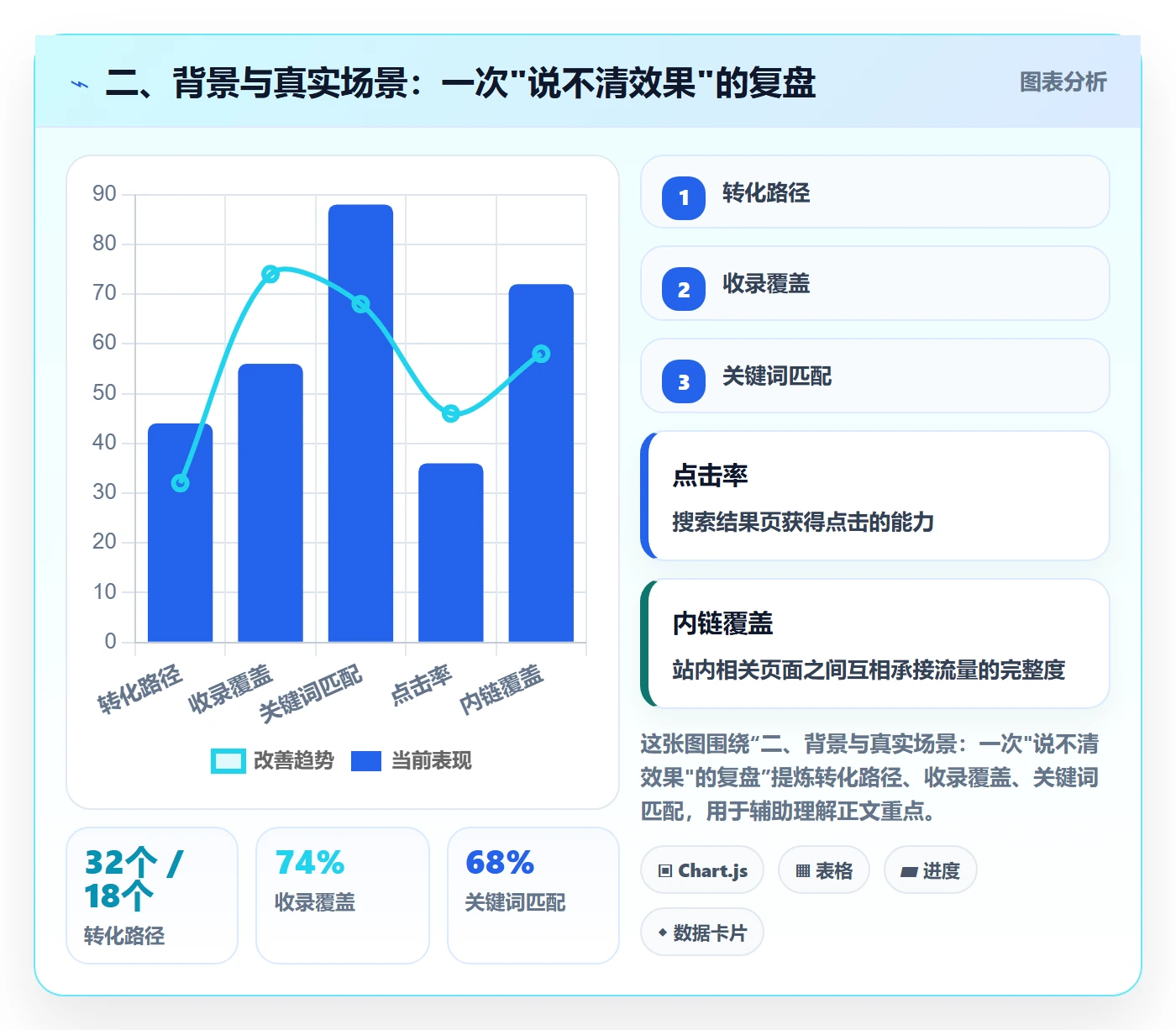Click the 32个 / 18个 stat value

coord(134,880)
